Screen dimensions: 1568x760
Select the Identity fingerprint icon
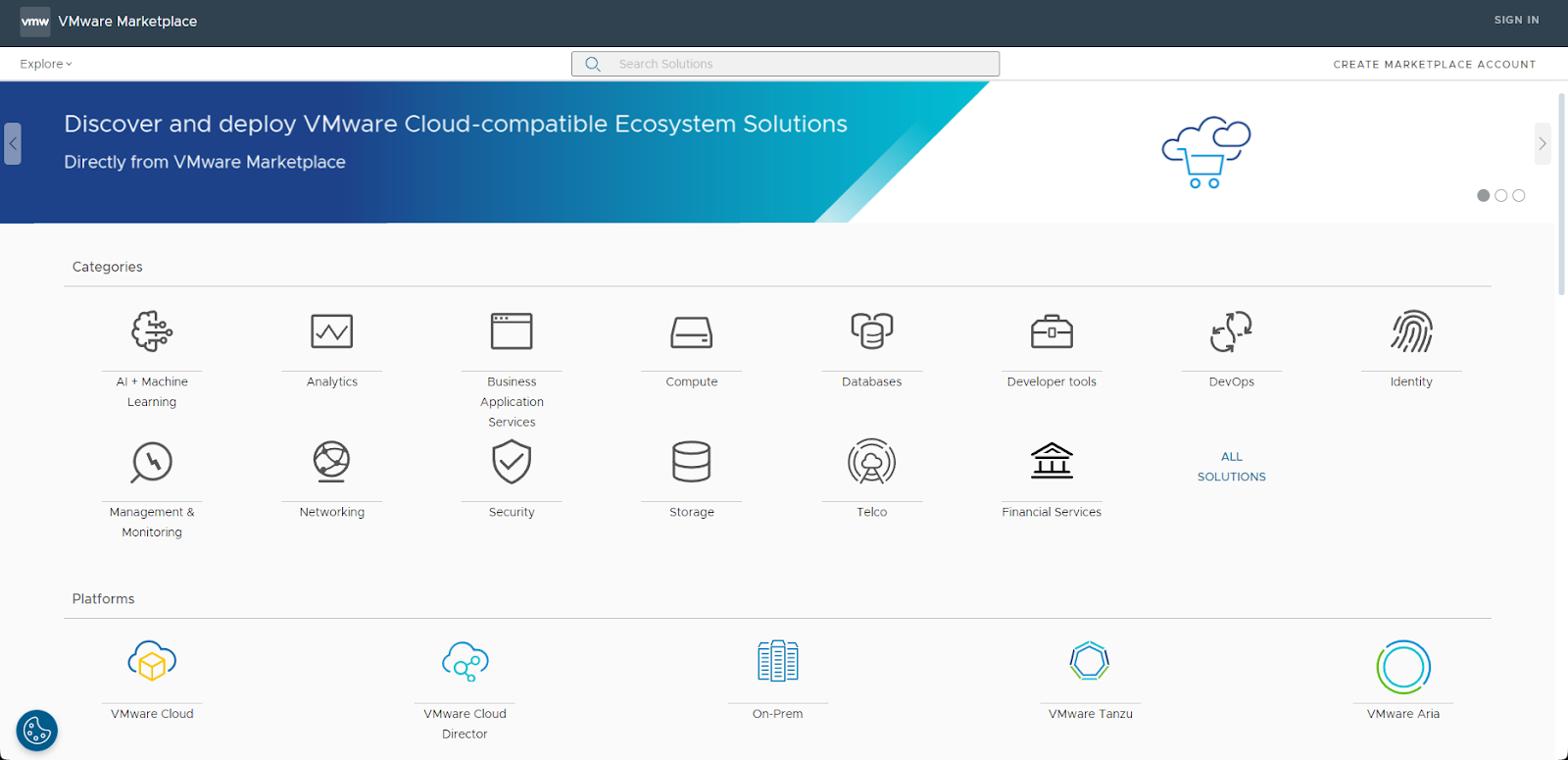point(1411,331)
